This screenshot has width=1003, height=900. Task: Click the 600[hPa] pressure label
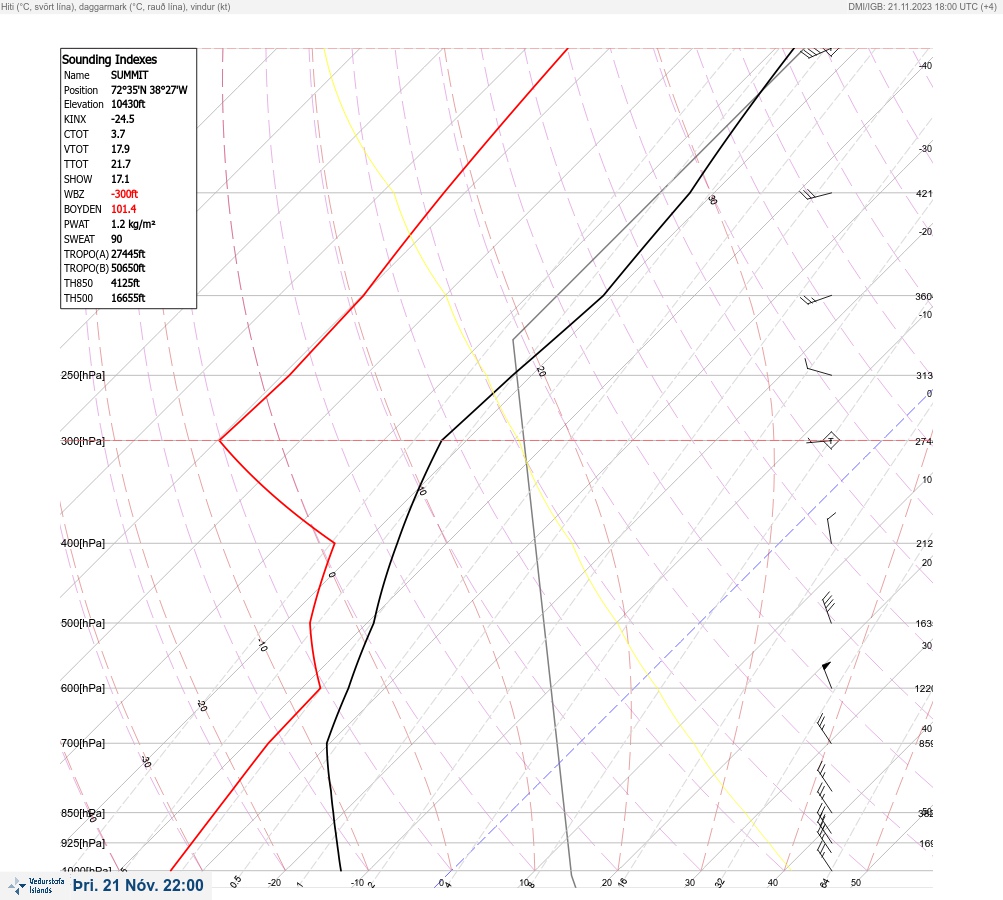point(83,689)
